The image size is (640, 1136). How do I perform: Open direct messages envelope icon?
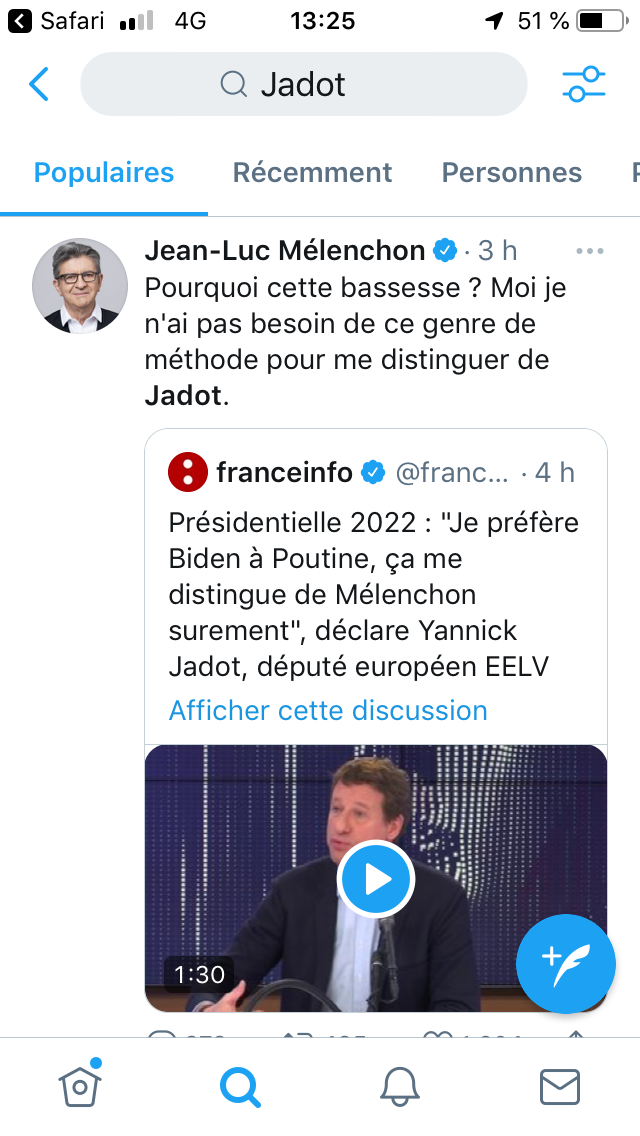[x=560, y=1086]
